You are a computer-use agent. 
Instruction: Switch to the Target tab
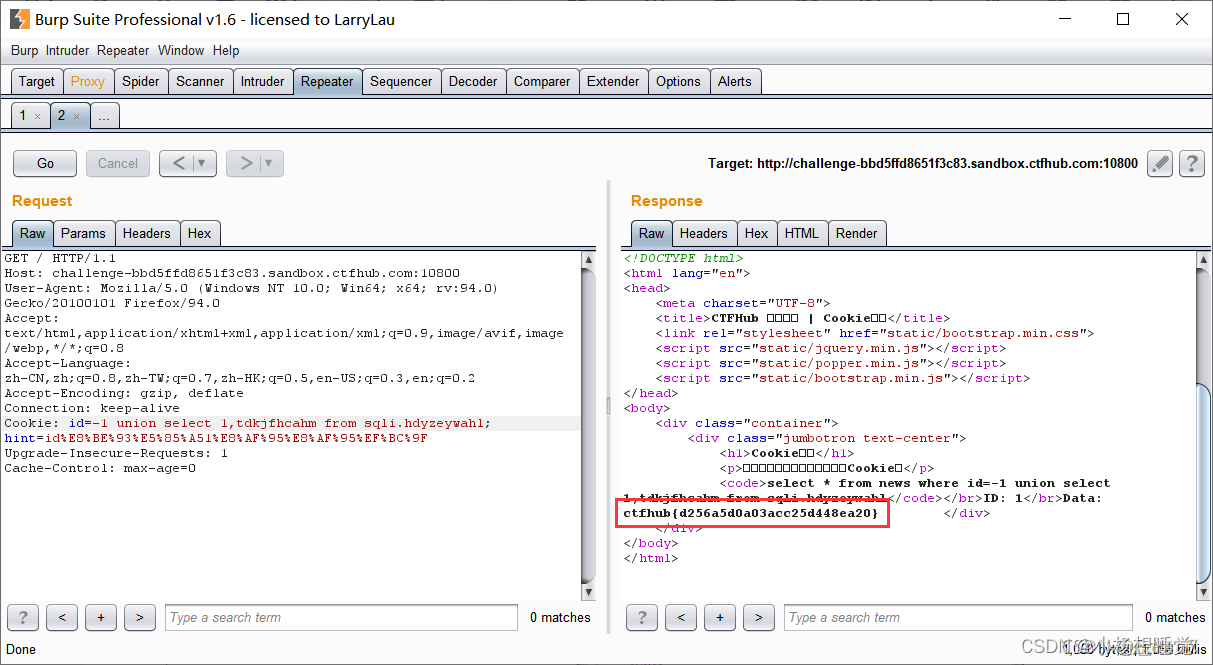pos(37,82)
